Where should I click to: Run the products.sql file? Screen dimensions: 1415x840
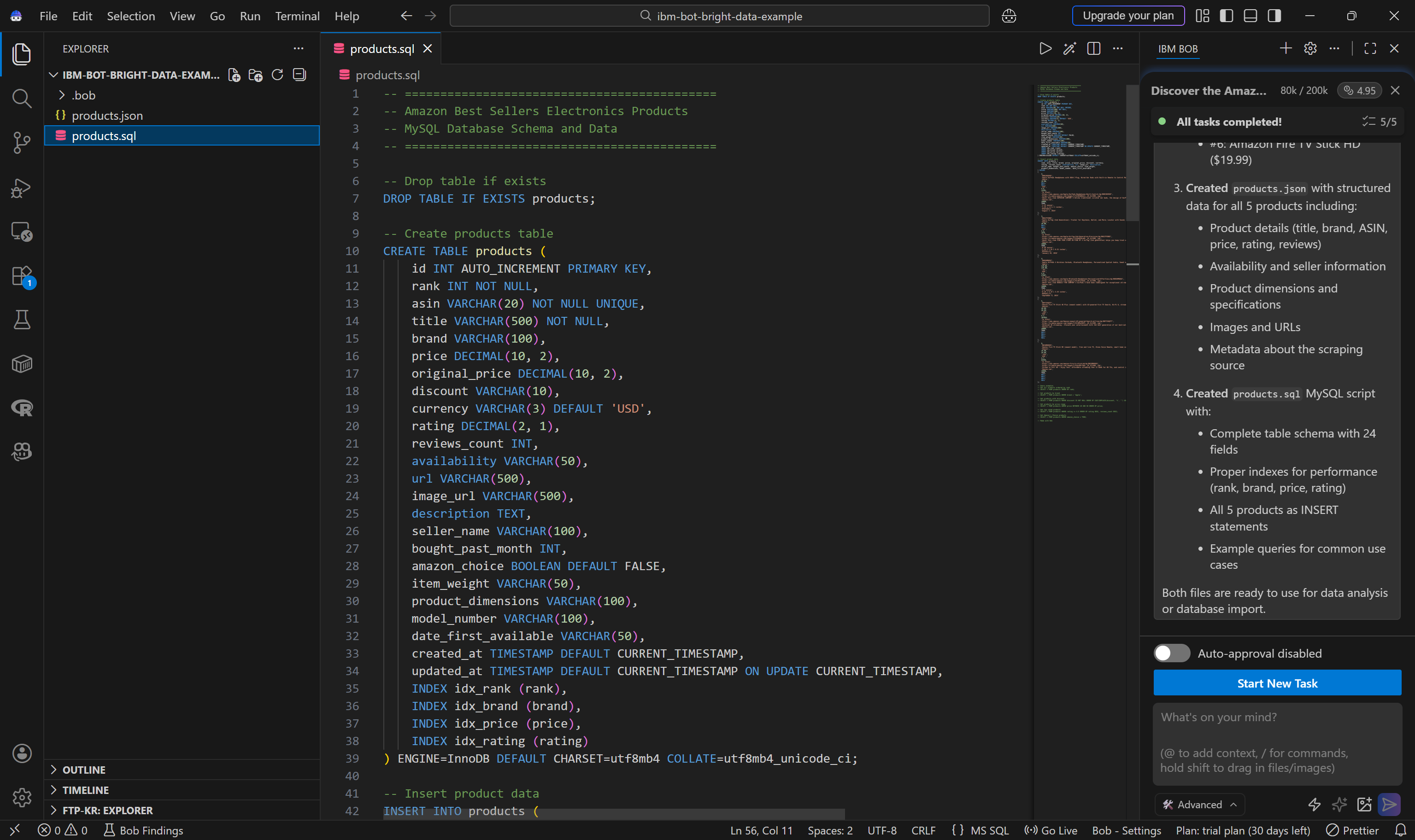[x=1045, y=49]
